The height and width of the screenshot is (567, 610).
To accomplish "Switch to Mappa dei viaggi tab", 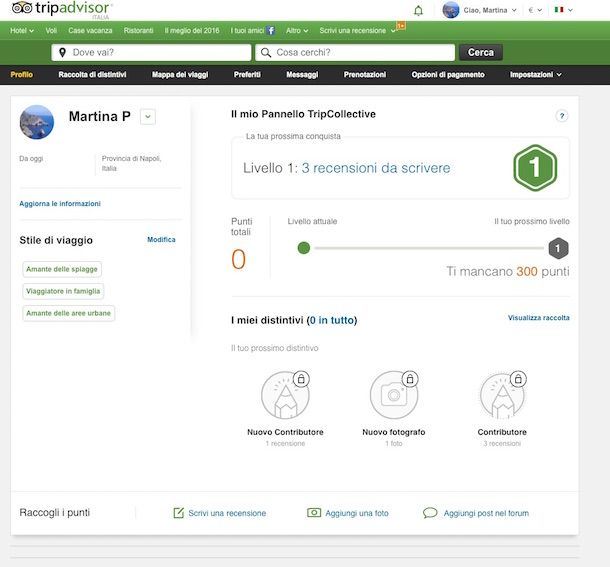I will (x=180, y=74).
